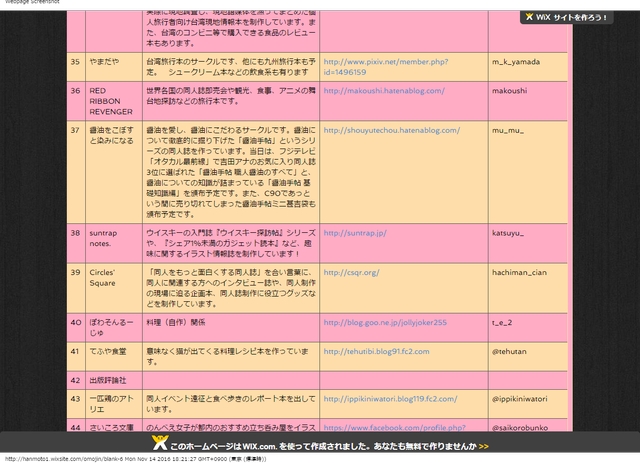This screenshot has height=463, width=640.
Task: Open the tehutibi.blog91.fc2.com link
Action: pos(375,351)
